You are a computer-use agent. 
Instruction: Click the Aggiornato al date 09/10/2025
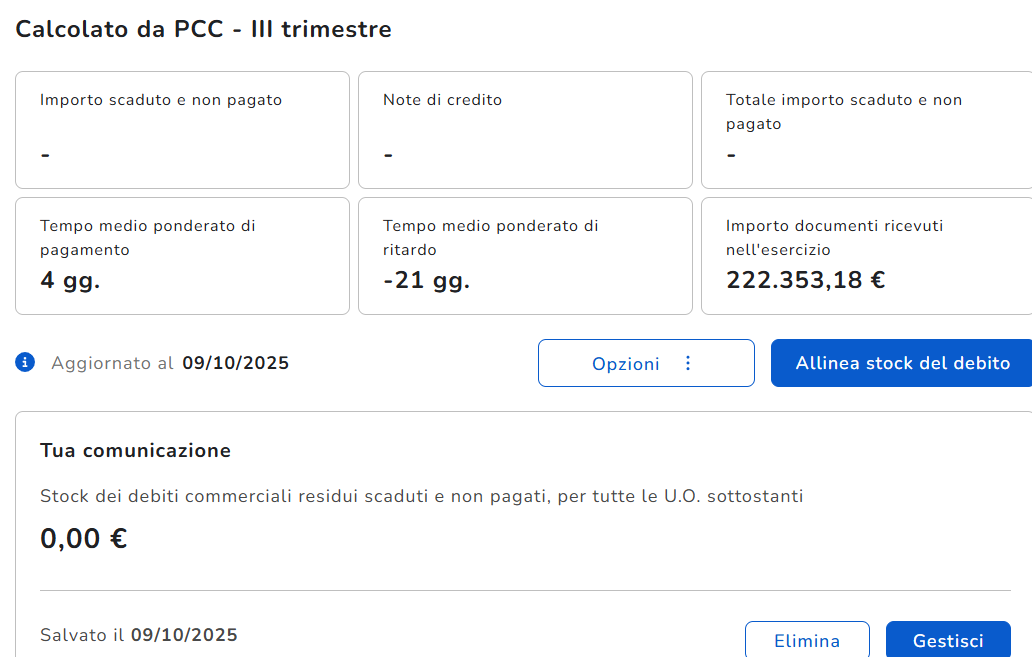(x=235, y=363)
